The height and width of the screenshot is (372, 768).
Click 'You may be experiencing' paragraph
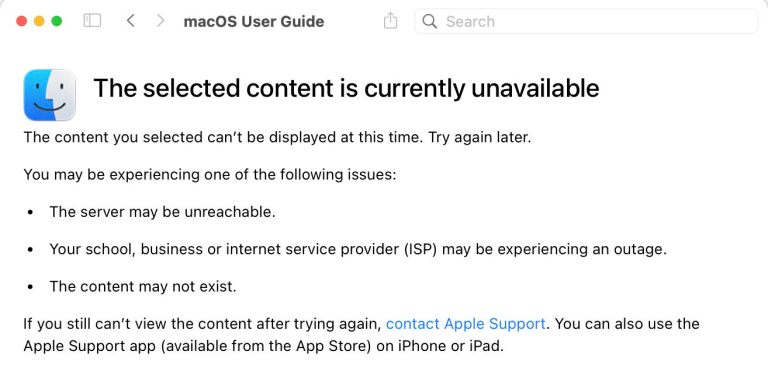(210, 175)
